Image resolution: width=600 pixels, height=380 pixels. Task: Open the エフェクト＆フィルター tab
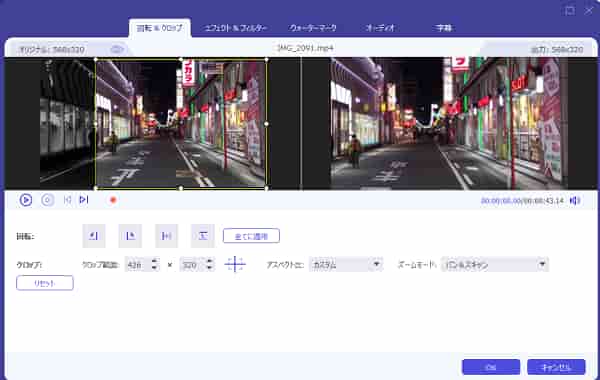[x=235, y=28]
